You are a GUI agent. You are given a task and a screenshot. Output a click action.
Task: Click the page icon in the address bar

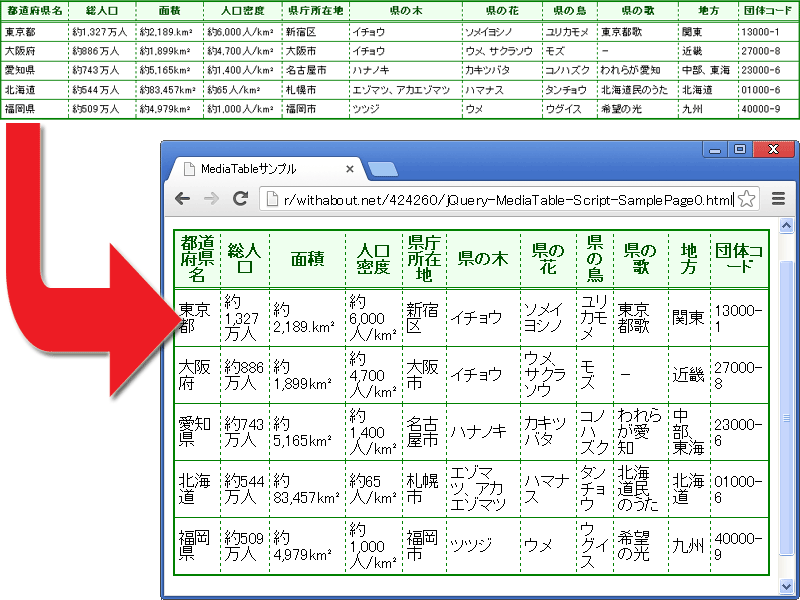tap(271, 199)
